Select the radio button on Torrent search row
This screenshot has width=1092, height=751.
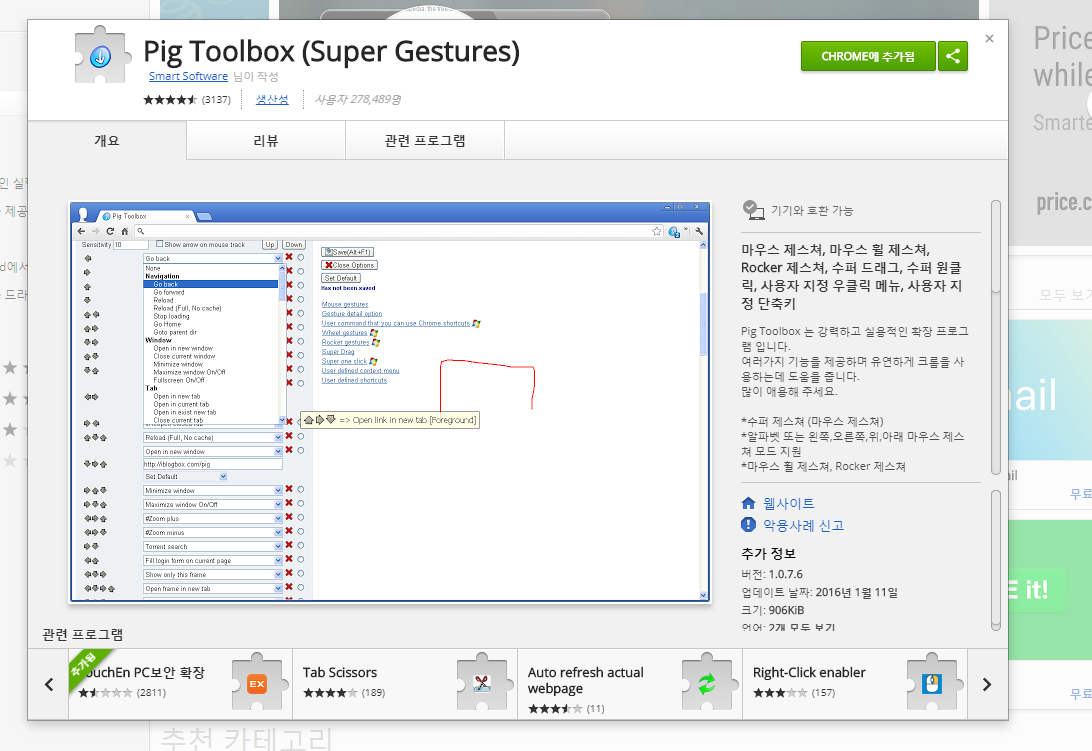click(x=301, y=545)
